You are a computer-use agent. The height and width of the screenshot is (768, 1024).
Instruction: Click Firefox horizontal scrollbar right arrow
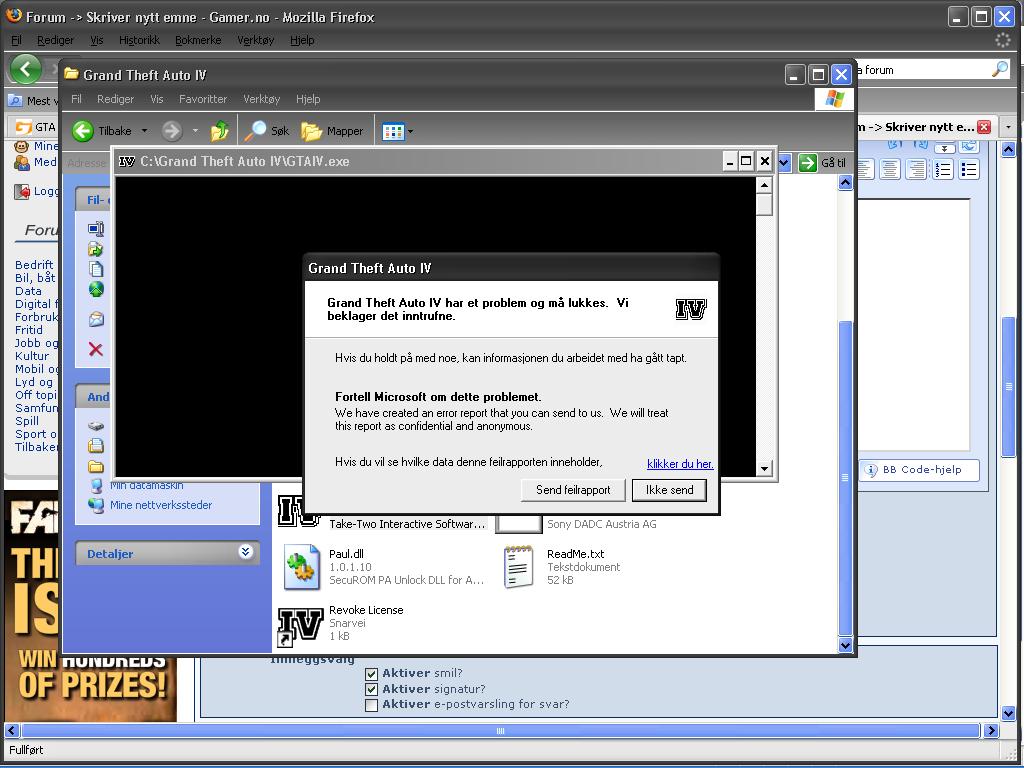tap(991, 731)
